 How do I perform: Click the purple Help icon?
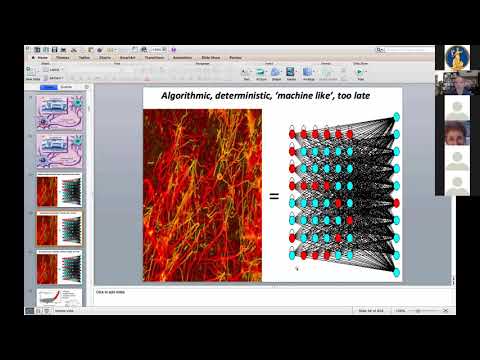(x=174, y=50)
